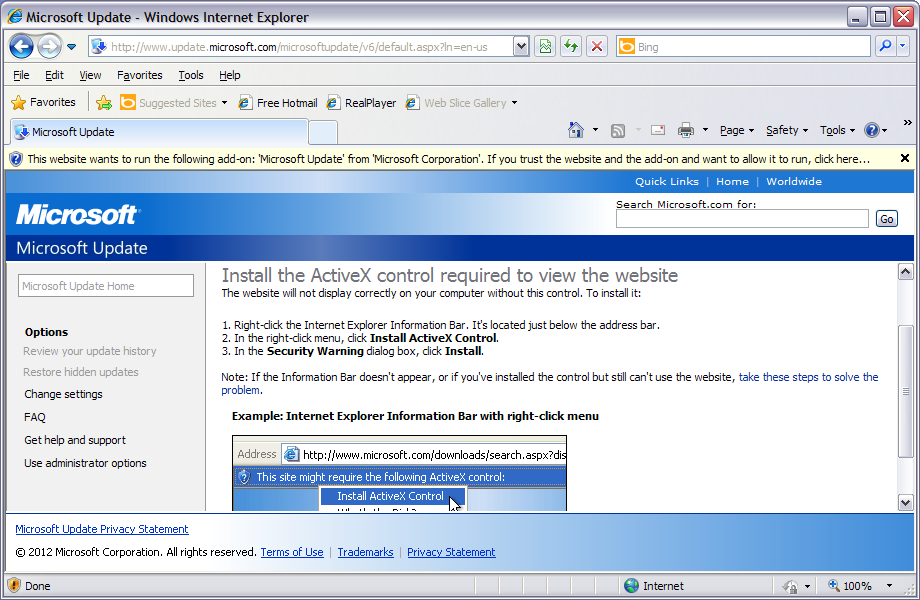Expand Web Slice Gallery dropdown
Viewport: 920px width, 600px height.
click(x=515, y=103)
